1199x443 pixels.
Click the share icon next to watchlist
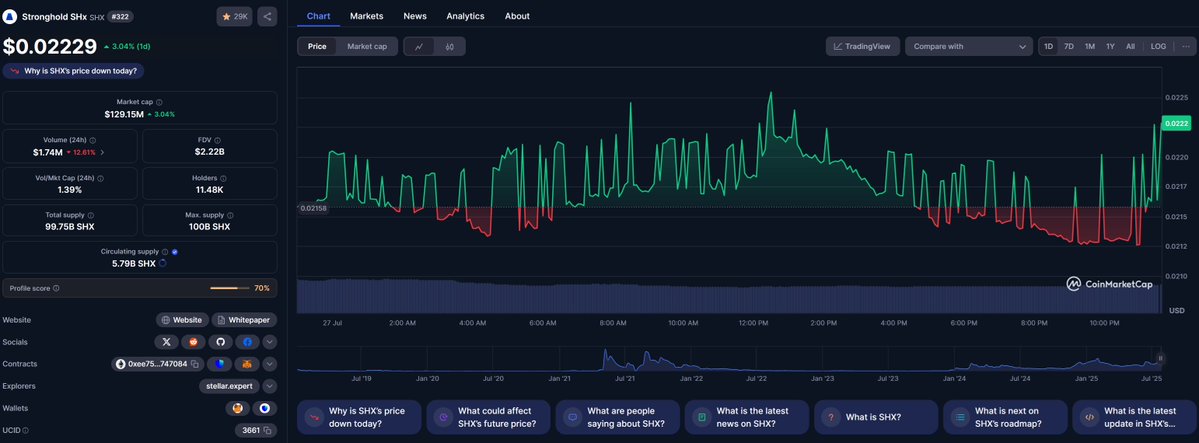[267, 16]
